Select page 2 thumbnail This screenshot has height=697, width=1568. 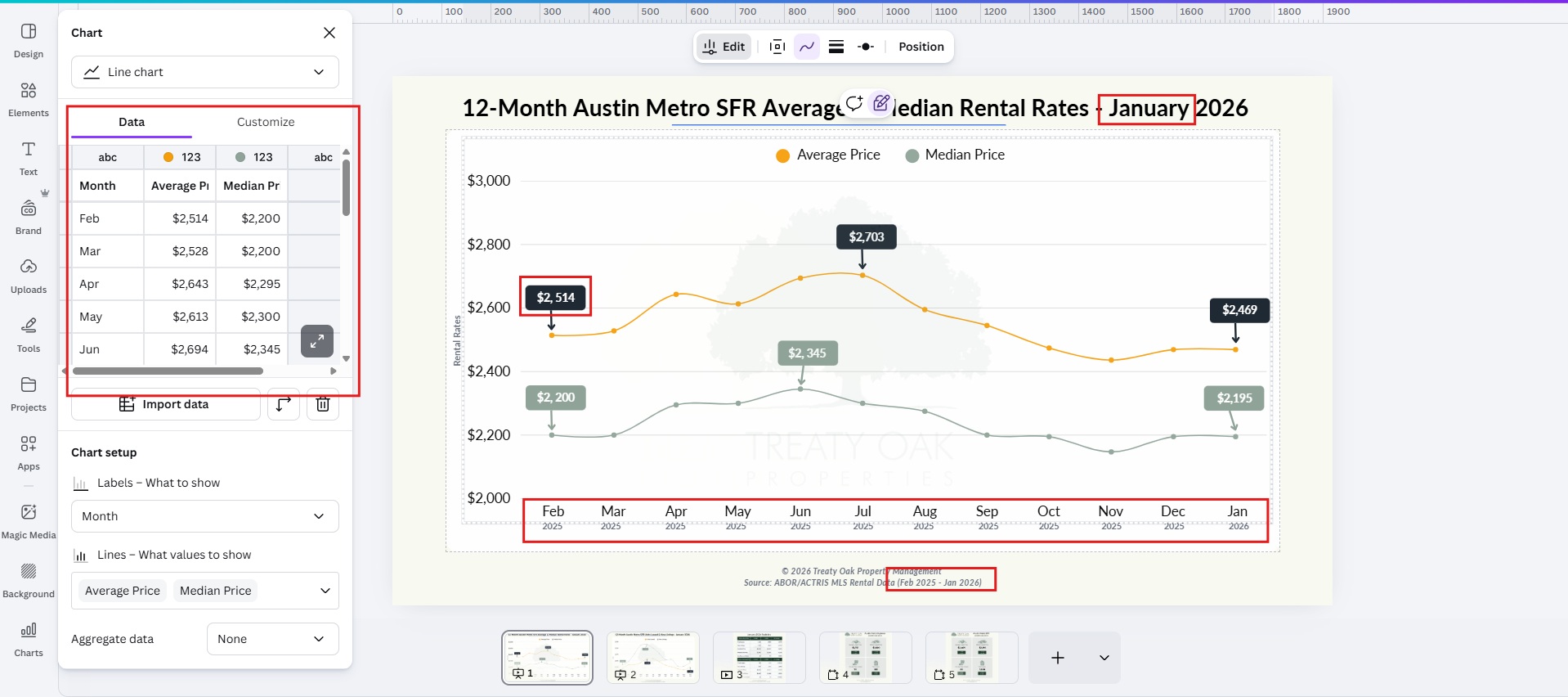(653, 657)
